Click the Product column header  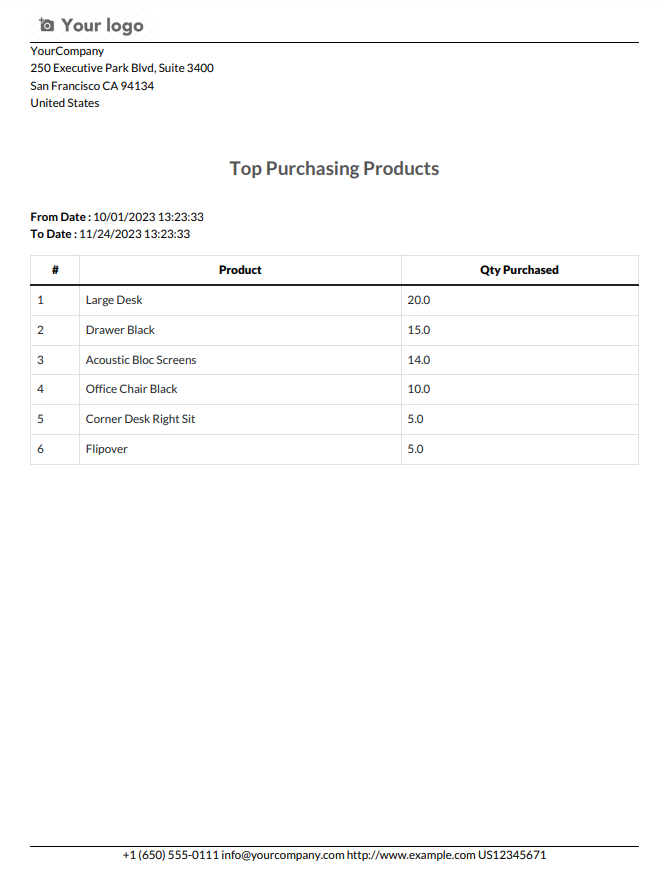click(x=240, y=270)
